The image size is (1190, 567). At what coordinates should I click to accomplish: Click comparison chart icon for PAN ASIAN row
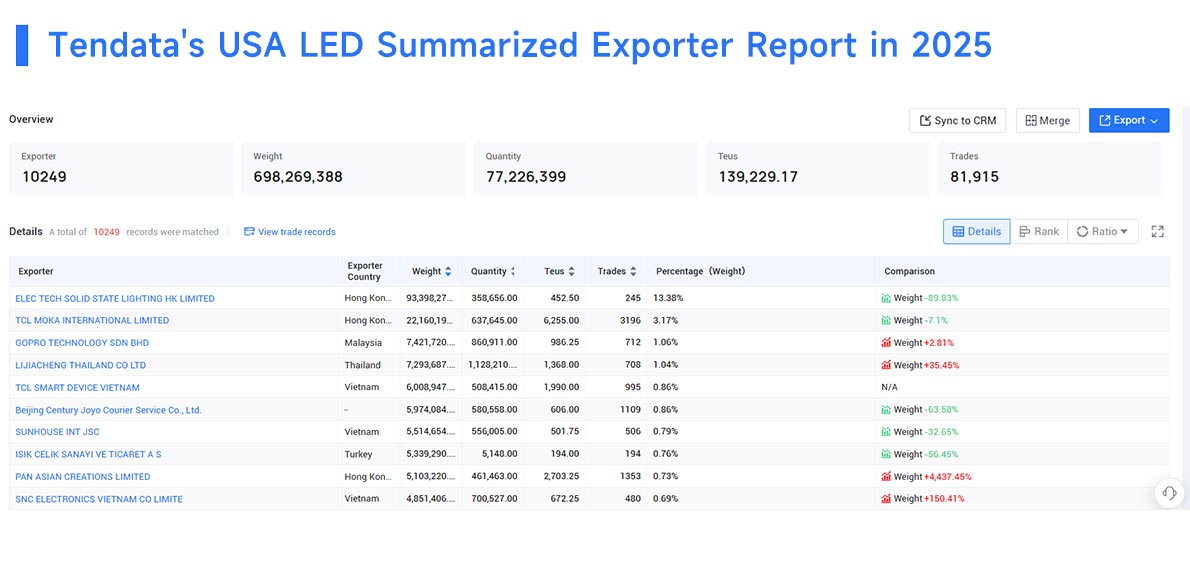886,477
